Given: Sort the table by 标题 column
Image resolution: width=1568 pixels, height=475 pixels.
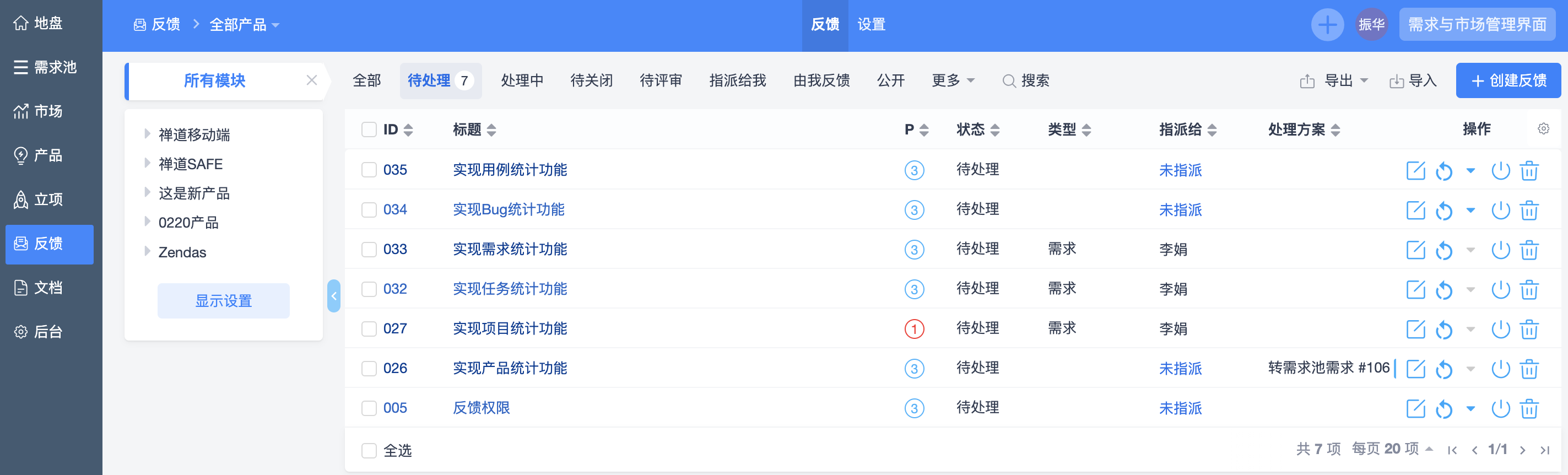Looking at the screenshot, I should point(474,129).
